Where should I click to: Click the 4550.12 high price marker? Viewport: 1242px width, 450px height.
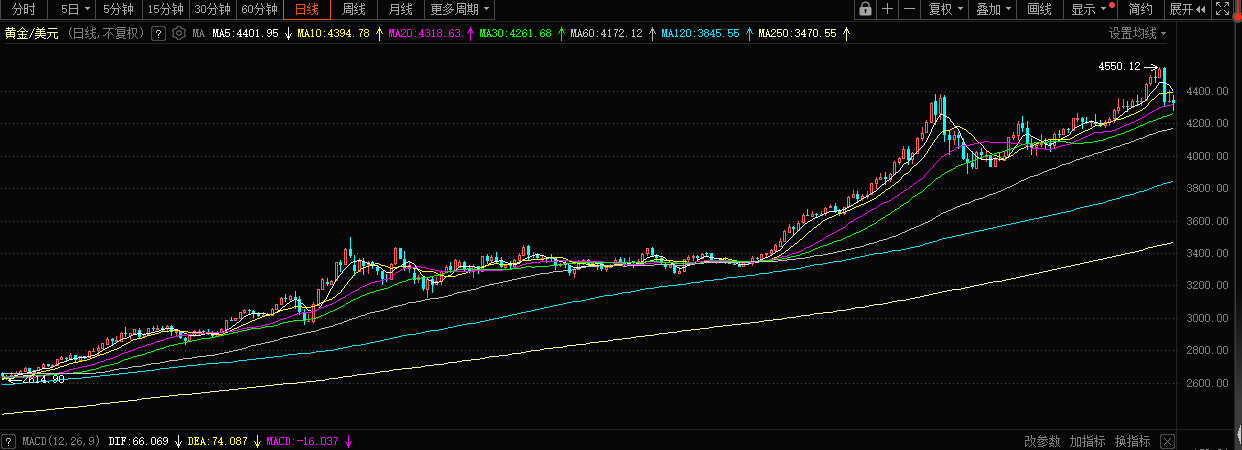(1119, 66)
